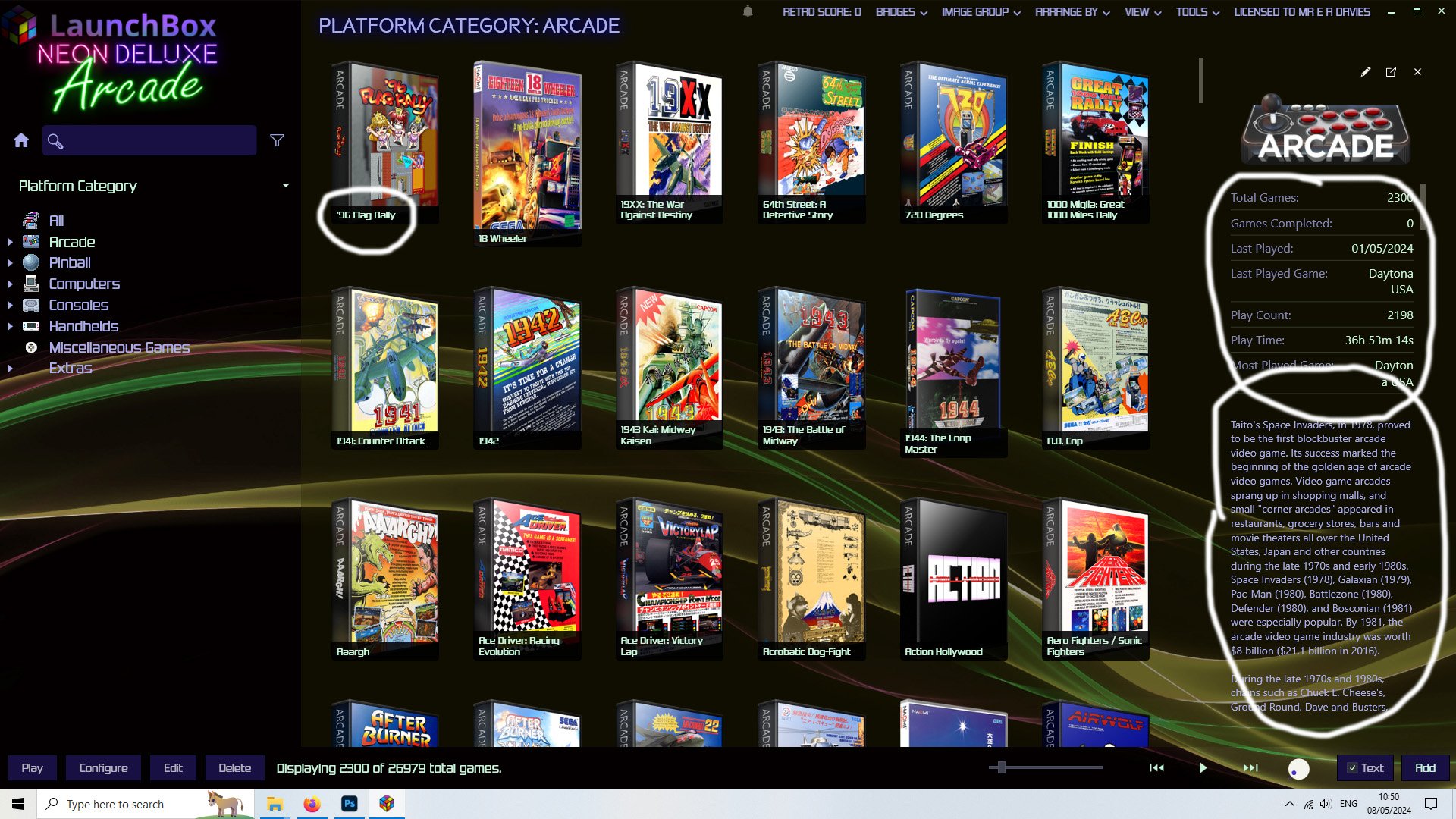Open Photoshop from taskbar

tap(350, 804)
